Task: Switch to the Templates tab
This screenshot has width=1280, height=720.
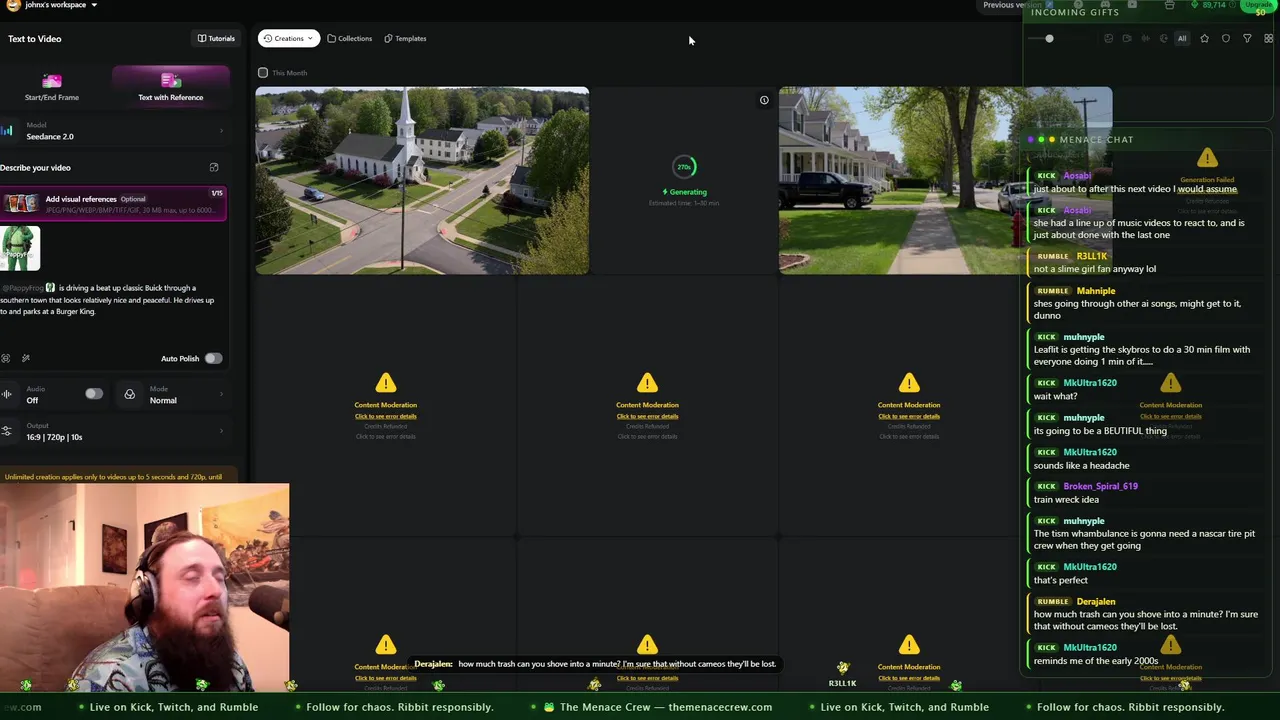Action: [405, 39]
